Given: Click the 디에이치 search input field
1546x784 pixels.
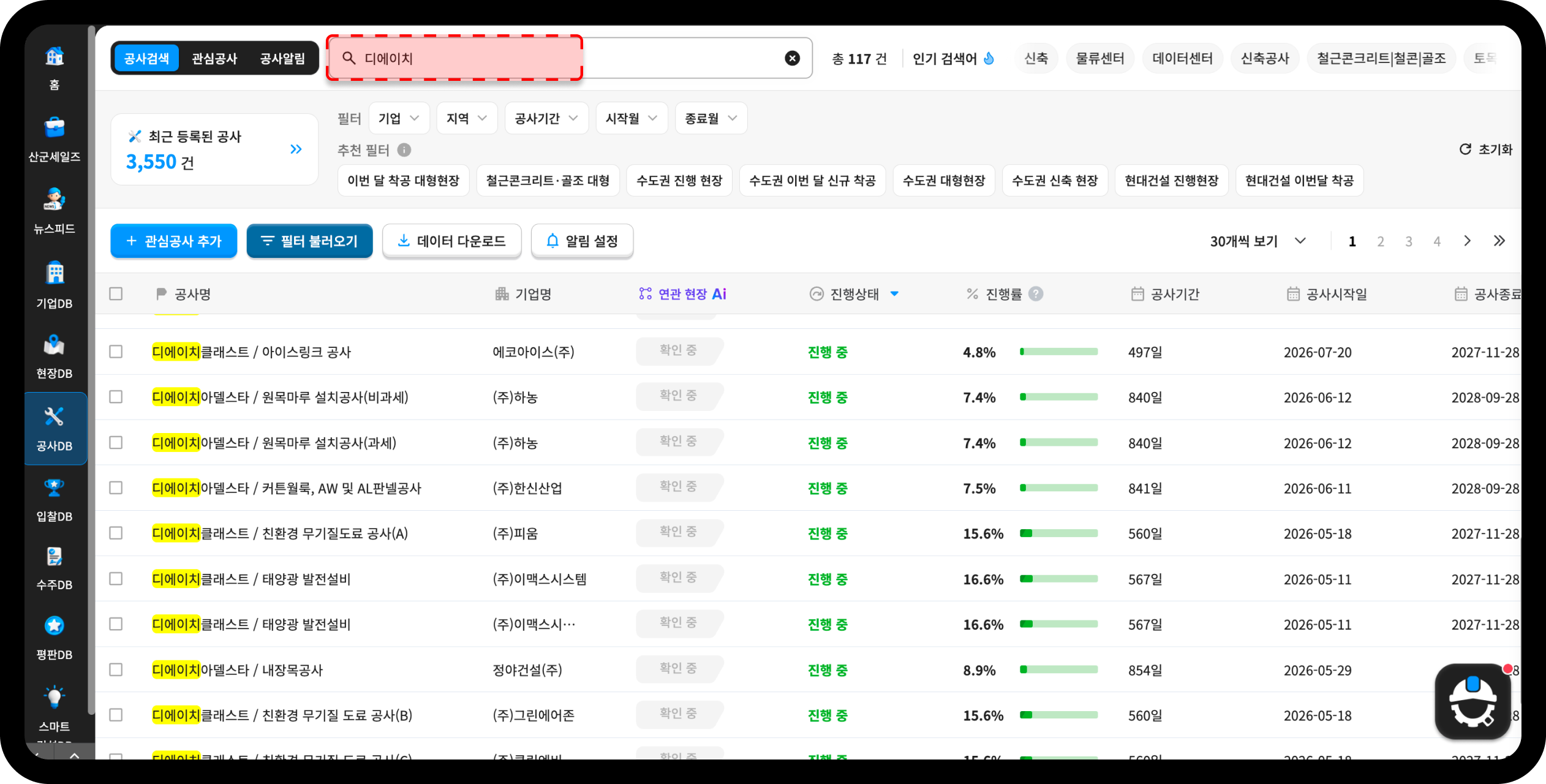Looking at the screenshot, I should tap(570, 58).
